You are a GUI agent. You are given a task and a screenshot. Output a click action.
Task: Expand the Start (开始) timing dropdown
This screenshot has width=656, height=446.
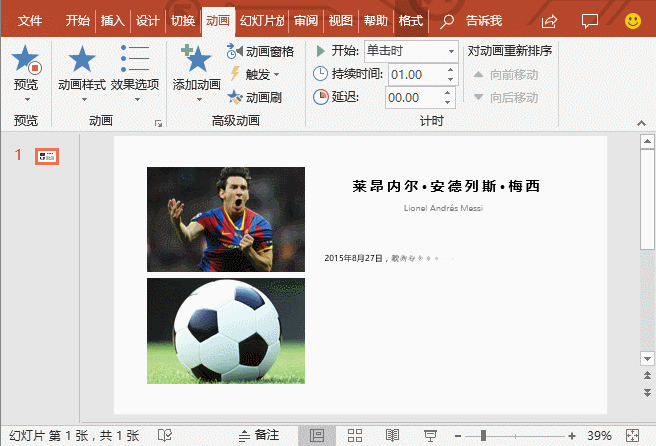[x=451, y=51]
